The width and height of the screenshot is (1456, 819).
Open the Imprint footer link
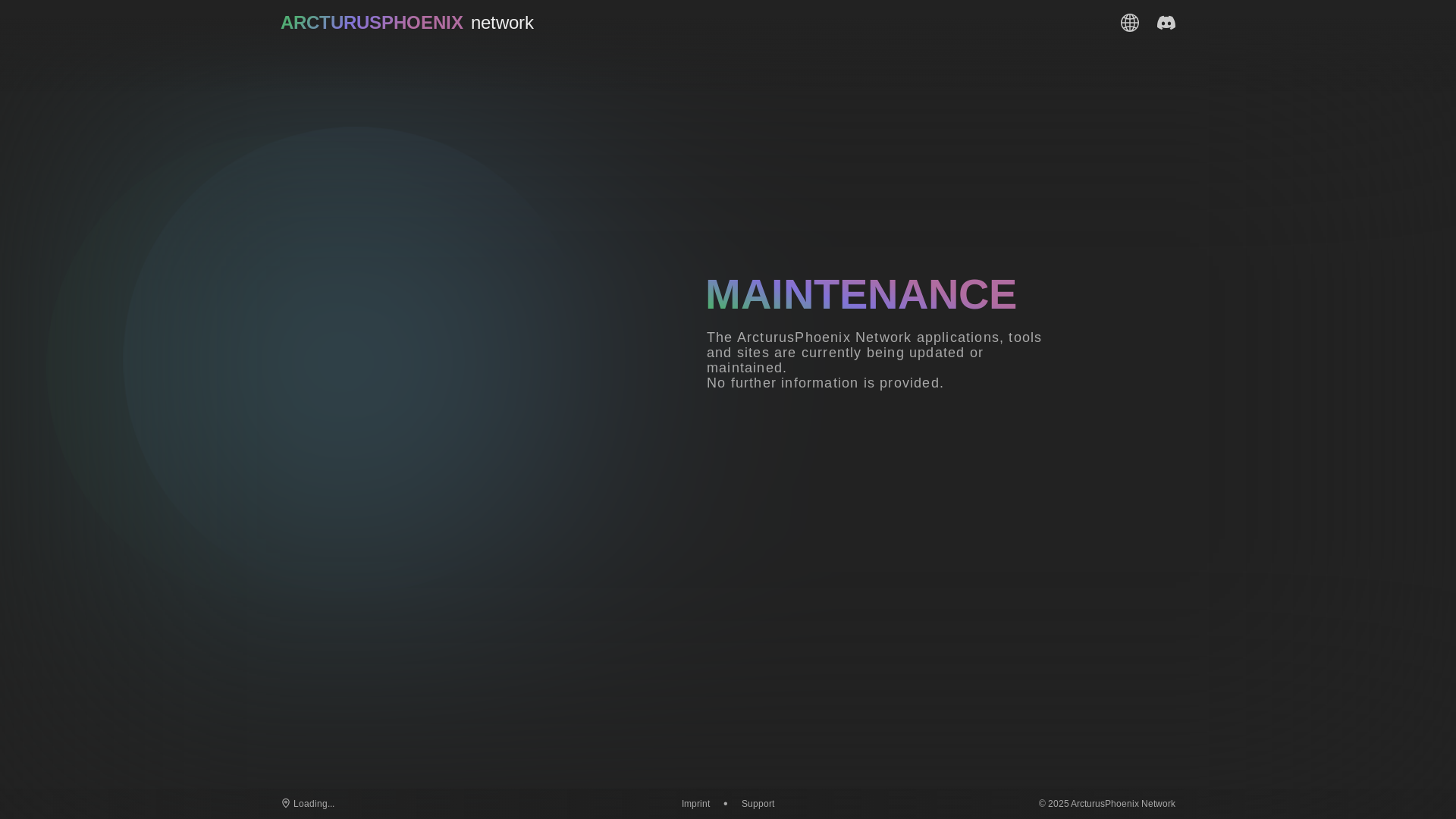click(695, 804)
